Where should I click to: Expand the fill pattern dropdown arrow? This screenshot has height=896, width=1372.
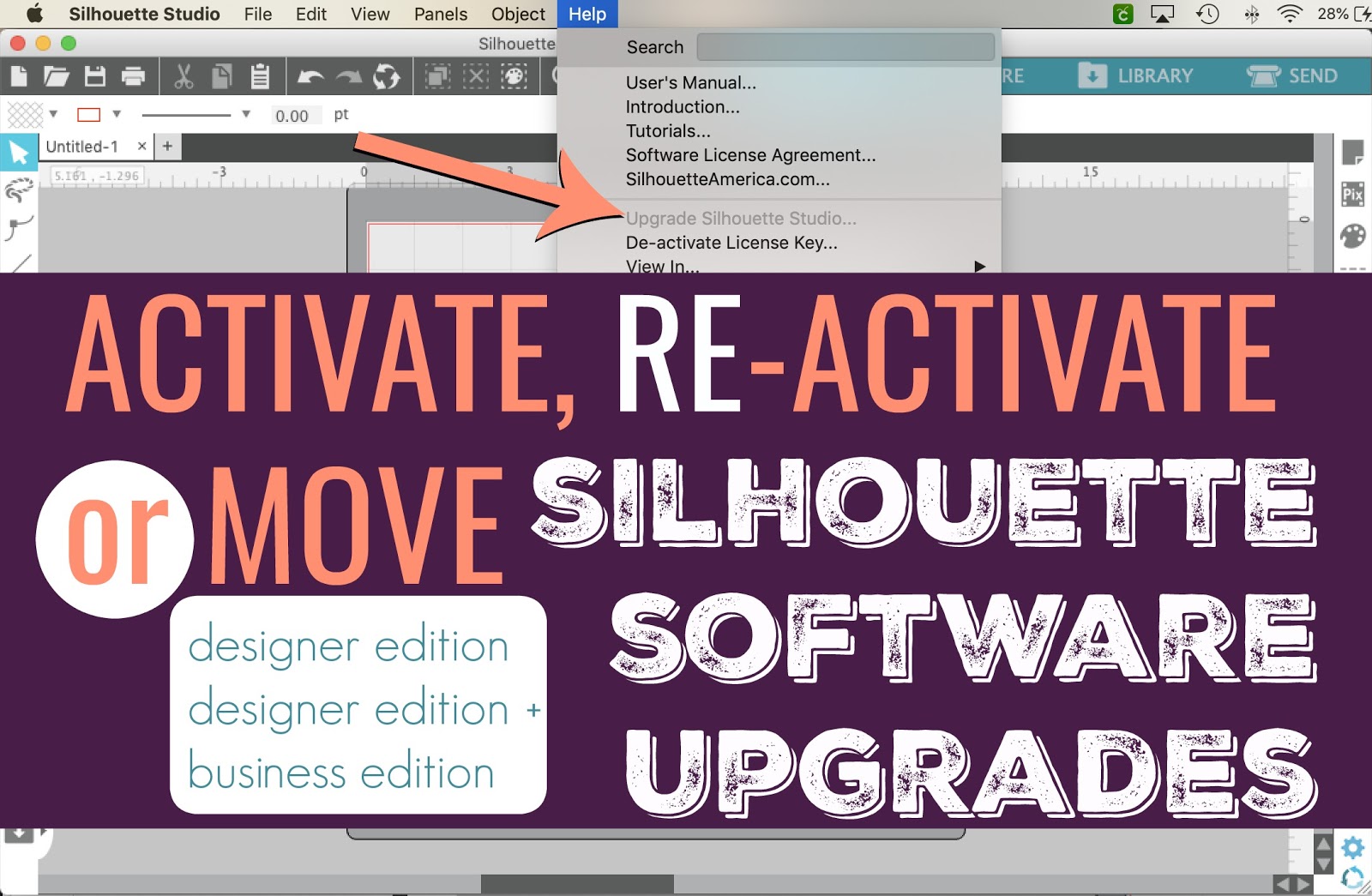[x=53, y=114]
